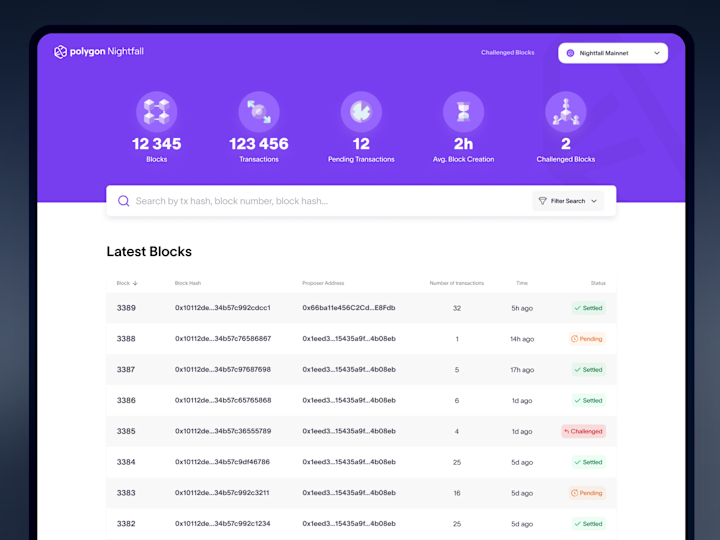
Task: Click the search magnifier icon
Action: point(124,201)
